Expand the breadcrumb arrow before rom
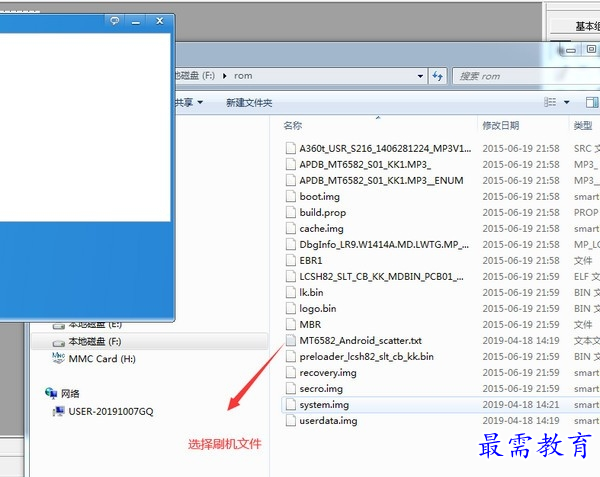This screenshot has height=477, width=600. (x=225, y=76)
